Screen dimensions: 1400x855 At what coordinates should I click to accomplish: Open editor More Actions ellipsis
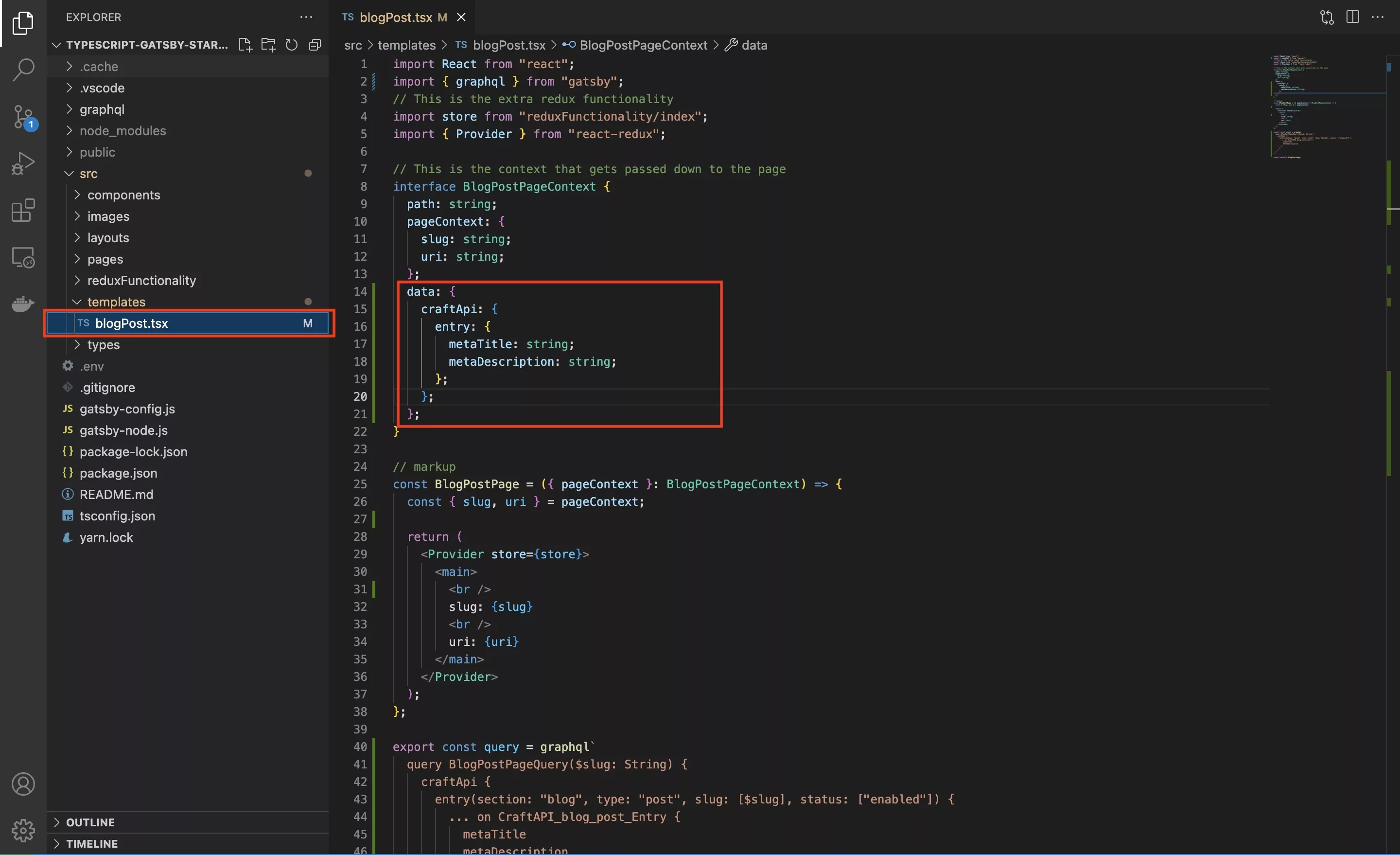coord(1378,17)
